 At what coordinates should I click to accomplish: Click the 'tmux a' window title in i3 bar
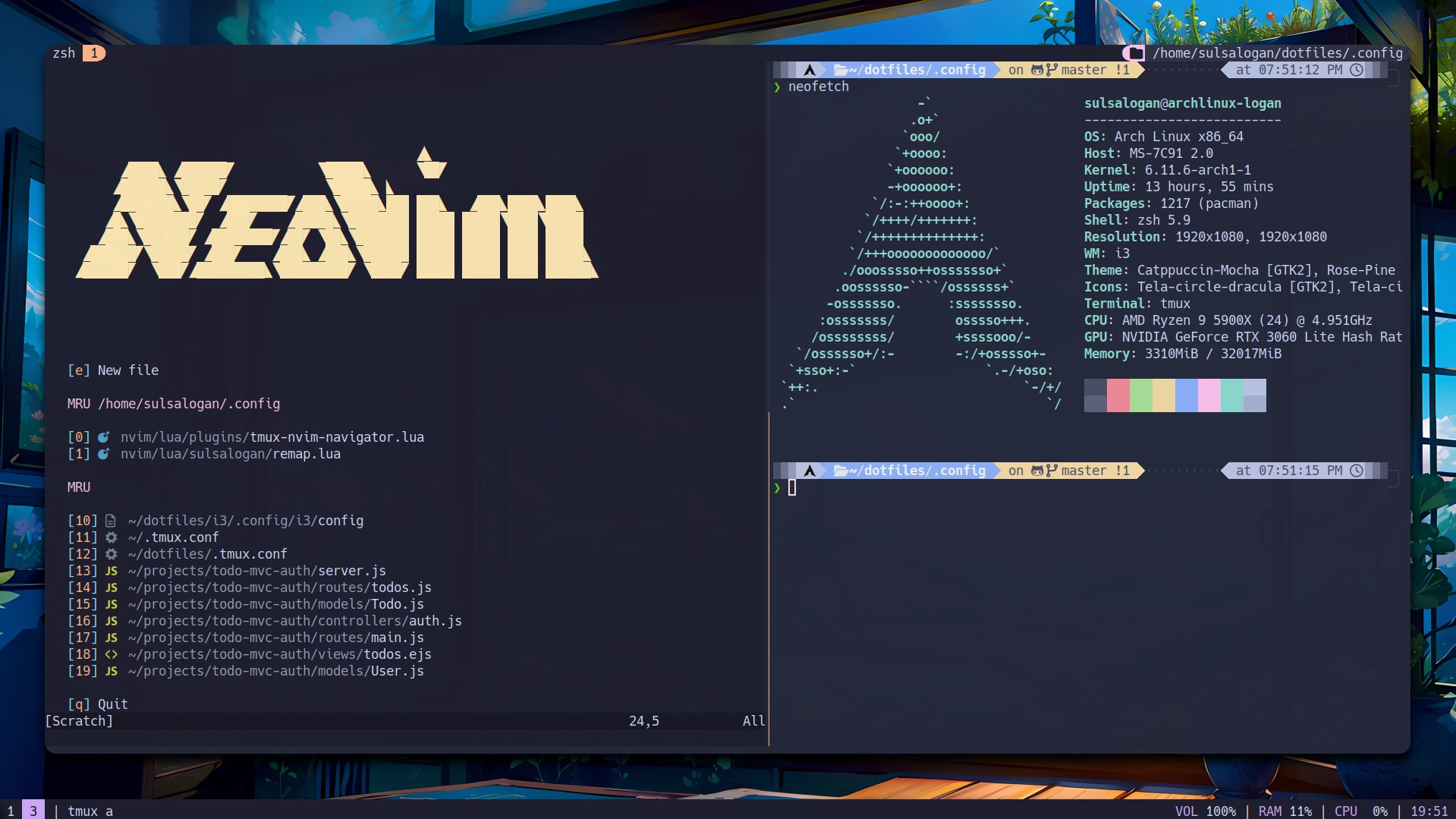[90, 811]
